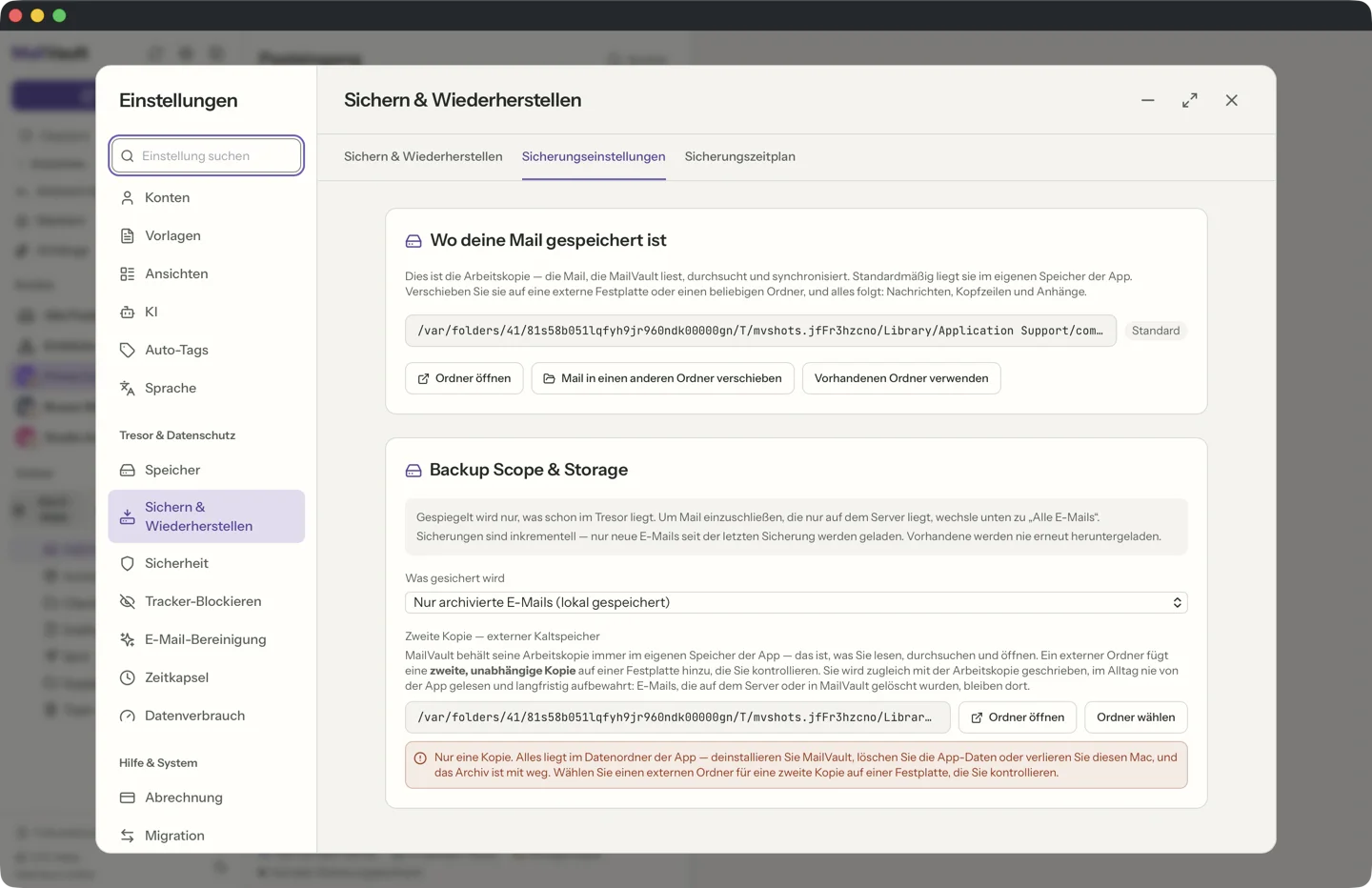
Task: Open Zeitkapsel clock icon
Action: [x=127, y=677]
